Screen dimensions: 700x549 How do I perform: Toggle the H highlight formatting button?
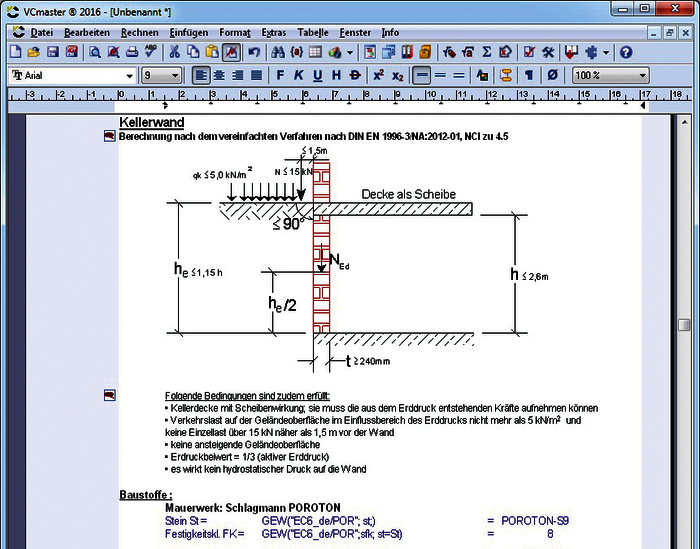click(x=336, y=75)
